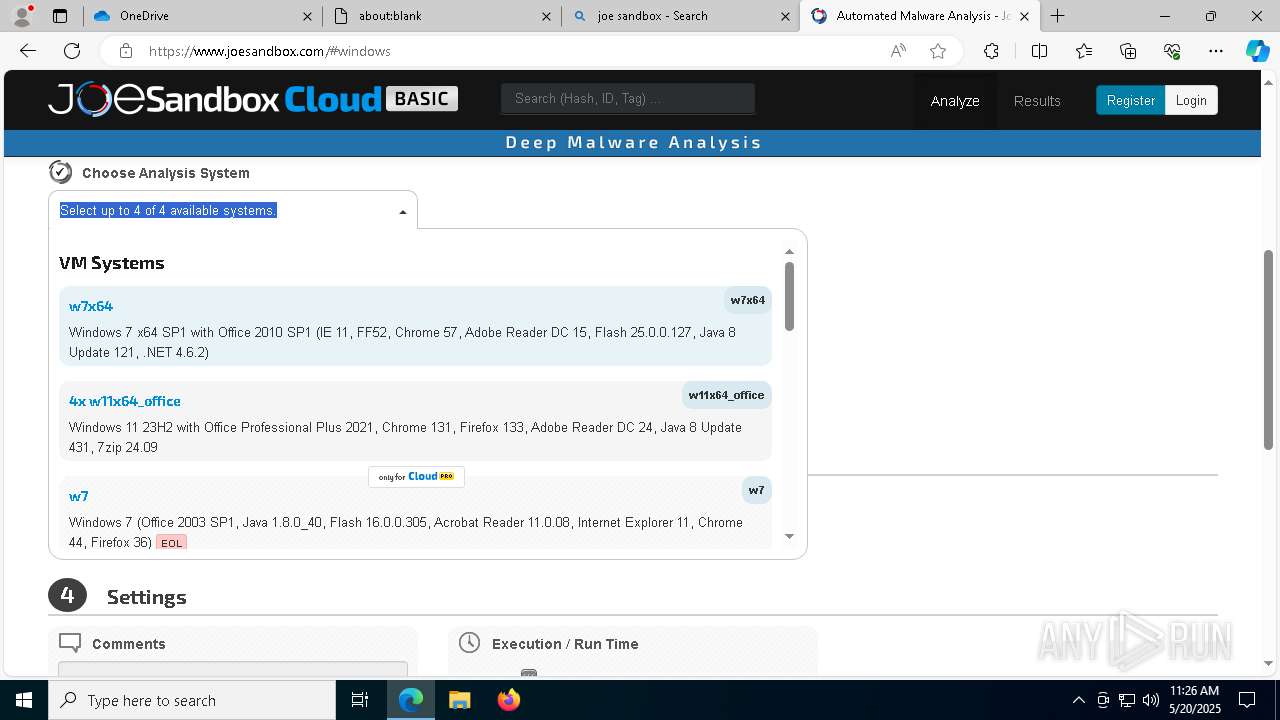The image size is (1280, 720).
Task: Click the w7 tag badge
Action: click(756, 490)
